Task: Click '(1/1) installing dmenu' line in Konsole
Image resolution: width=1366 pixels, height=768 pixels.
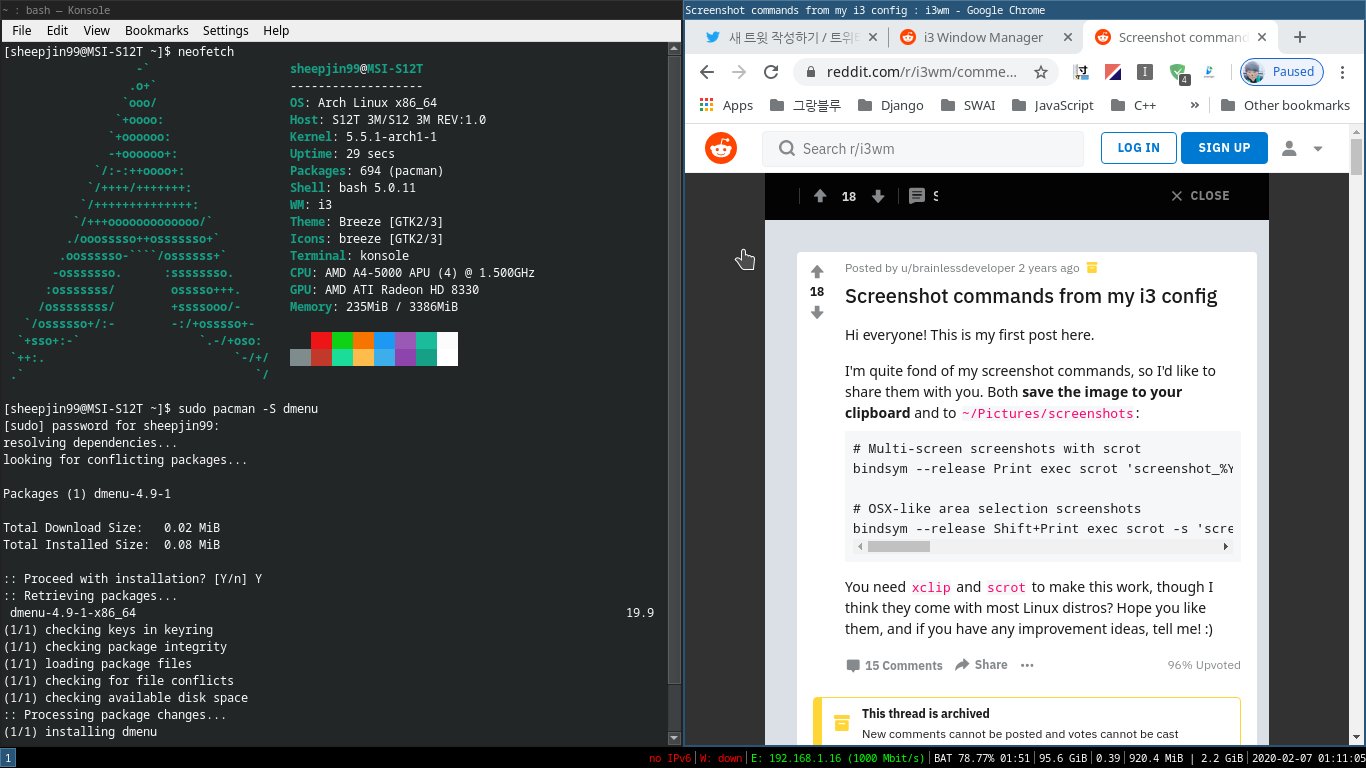Action: (x=80, y=732)
